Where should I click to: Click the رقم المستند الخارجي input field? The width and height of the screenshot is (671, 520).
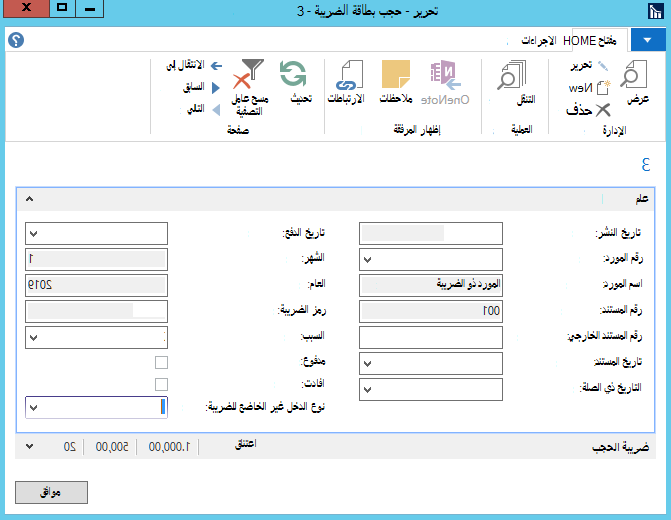tap(431, 338)
